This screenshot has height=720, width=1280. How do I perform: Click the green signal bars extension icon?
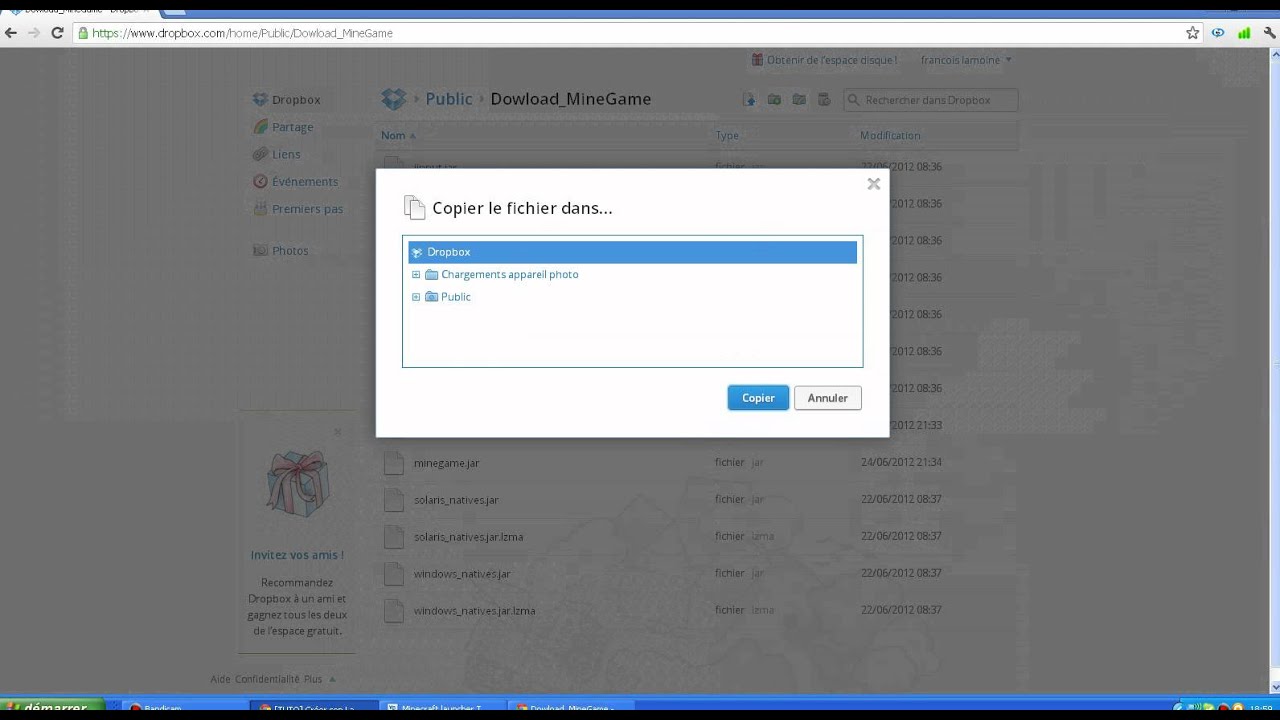(x=1244, y=33)
